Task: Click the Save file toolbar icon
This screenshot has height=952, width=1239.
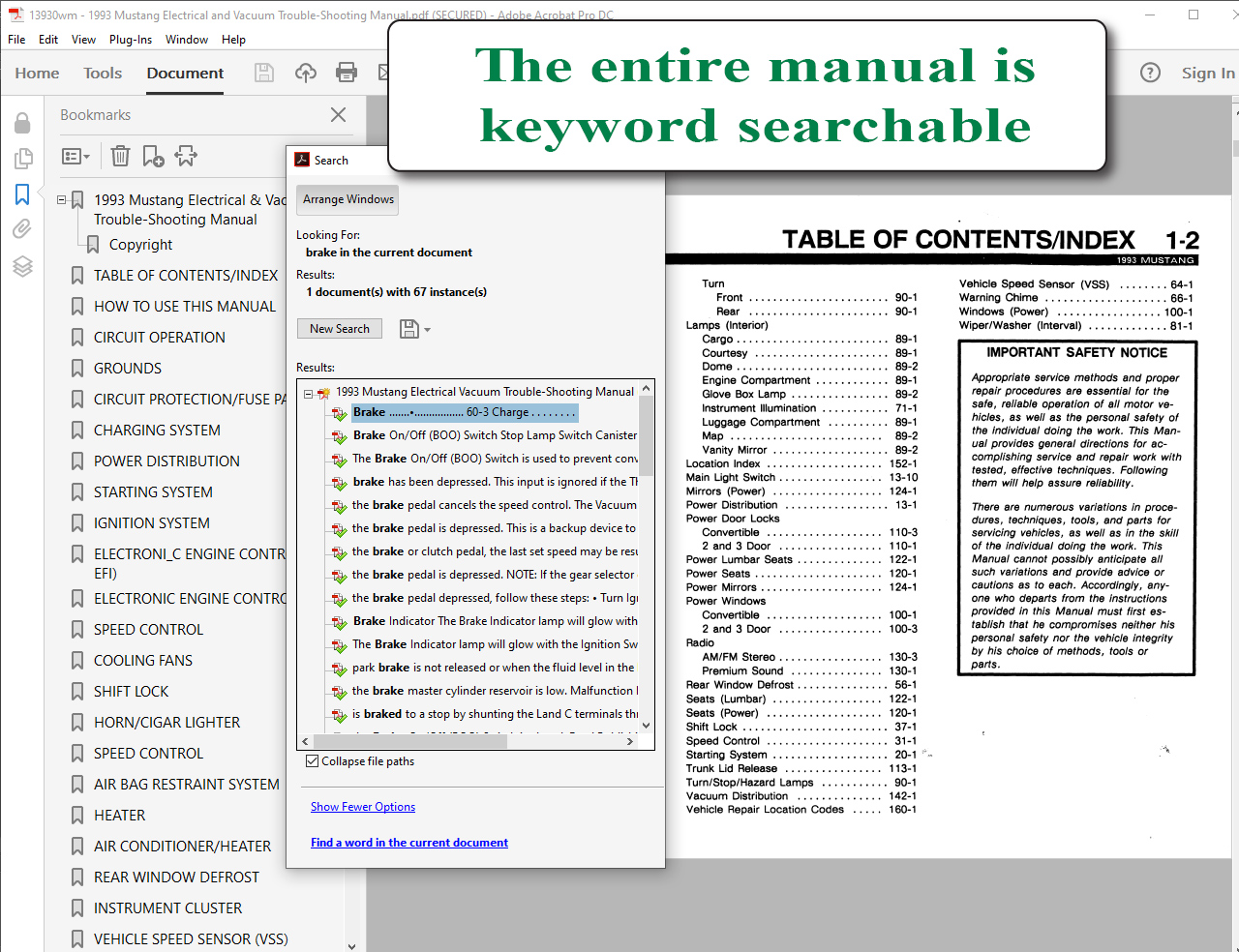Action: (263, 73)
